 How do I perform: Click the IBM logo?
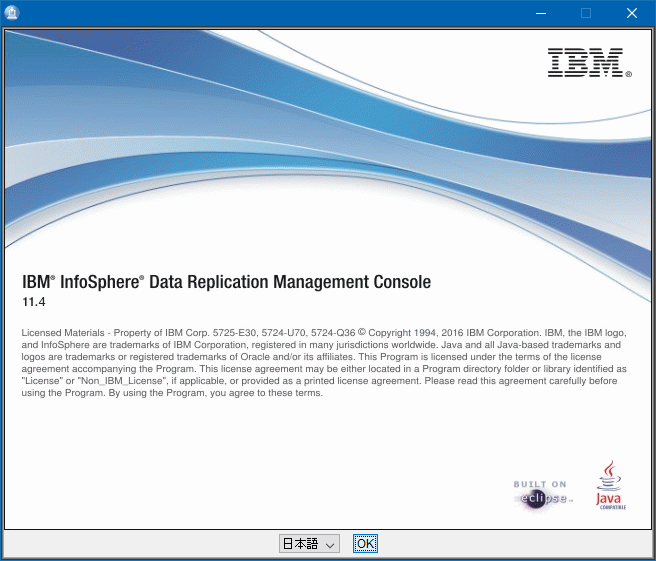tap(589, 62)
